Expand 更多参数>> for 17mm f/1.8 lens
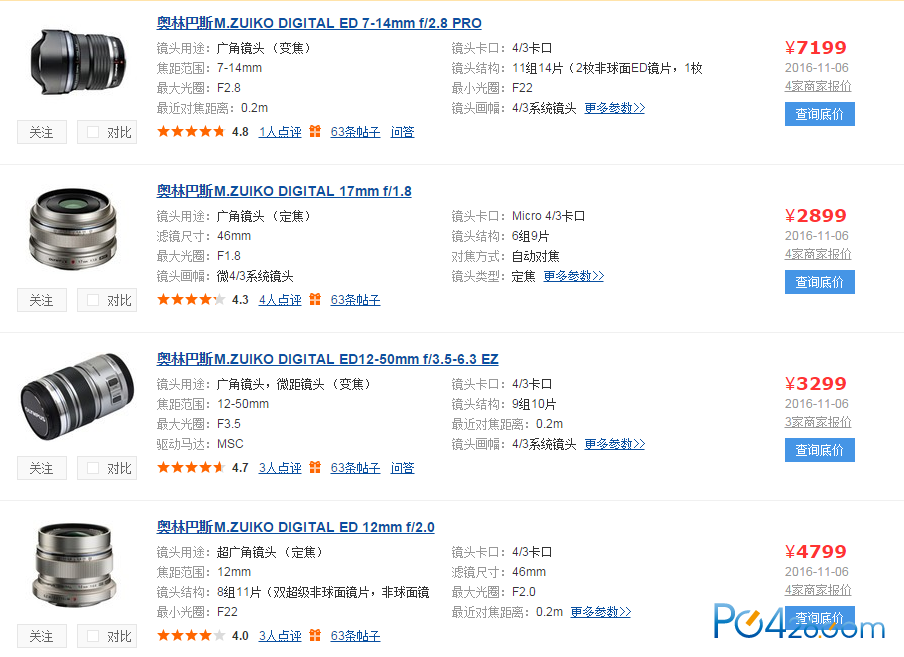The image size is (904, 657). coord(574,276)
